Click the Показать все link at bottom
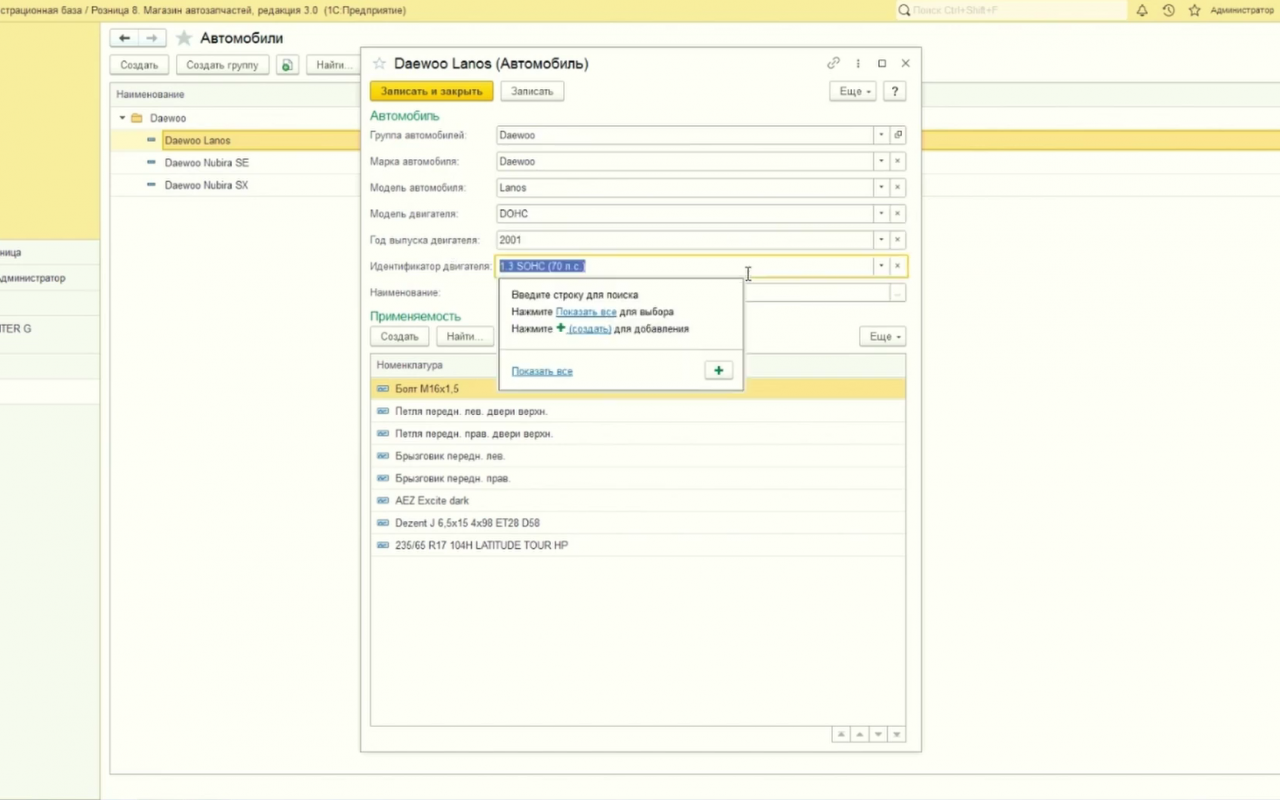 pos(542,371)
